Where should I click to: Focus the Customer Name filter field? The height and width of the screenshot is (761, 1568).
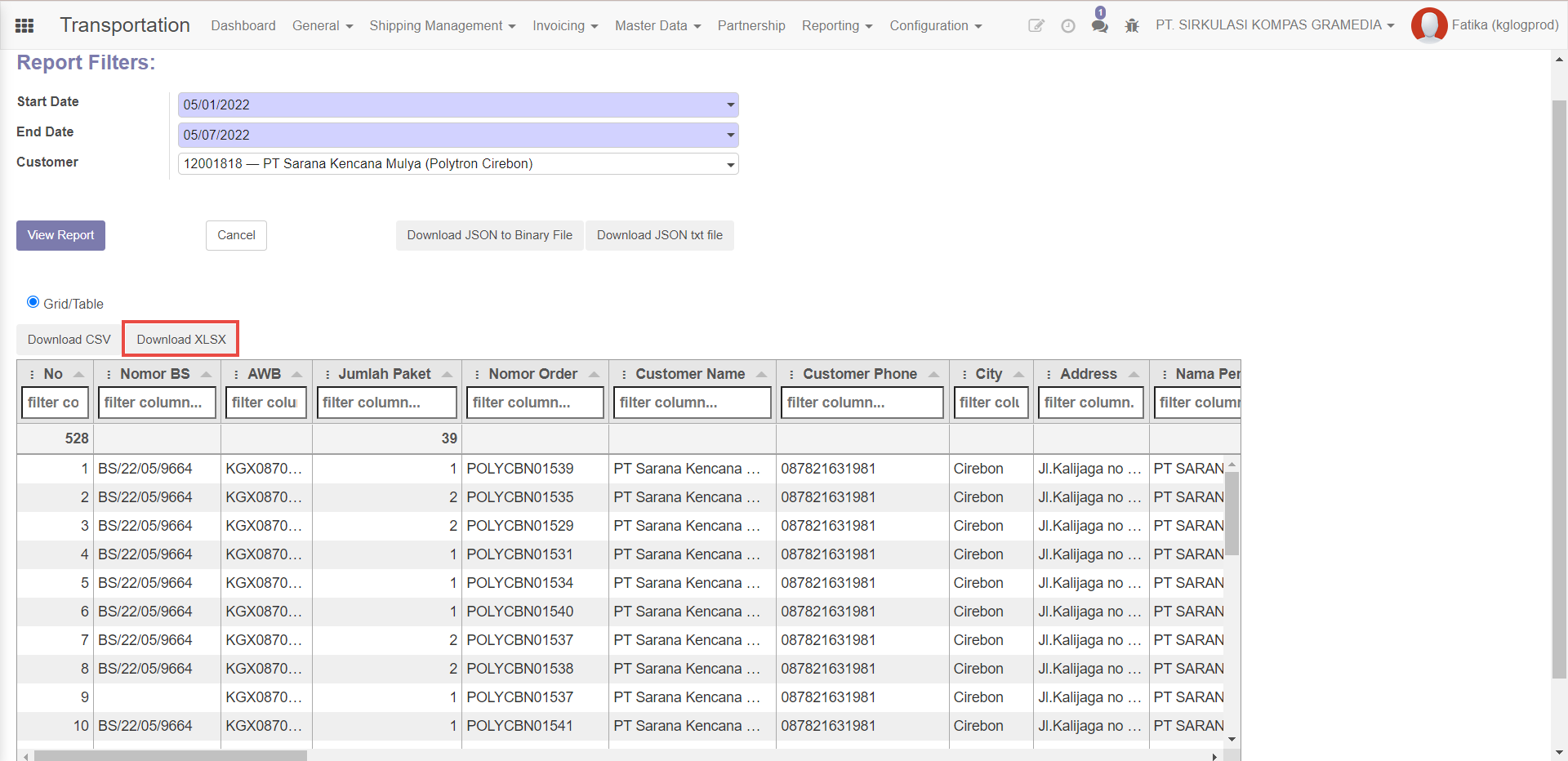[x=693, y=403]
